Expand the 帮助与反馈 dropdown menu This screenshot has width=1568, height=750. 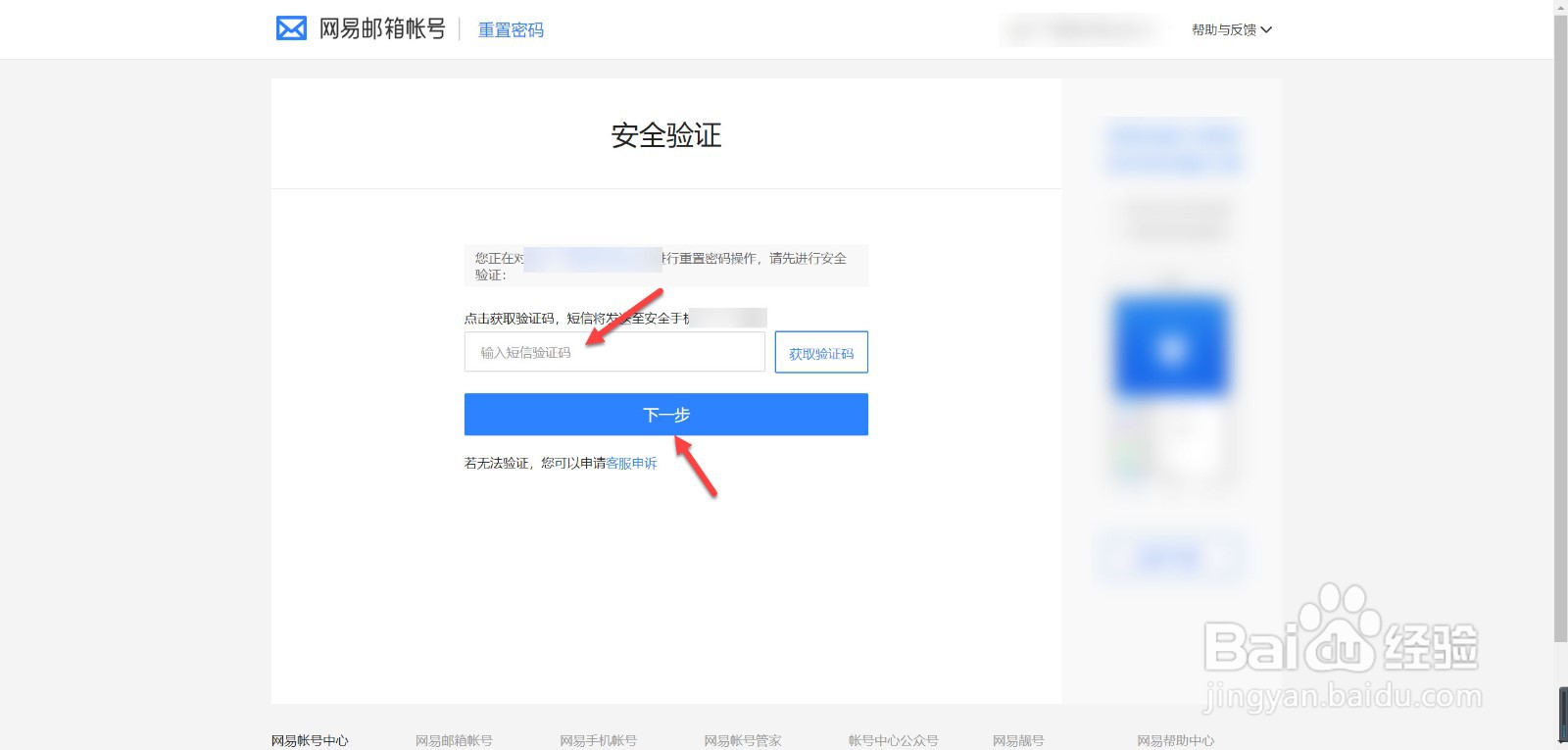tap(1232, 29)
